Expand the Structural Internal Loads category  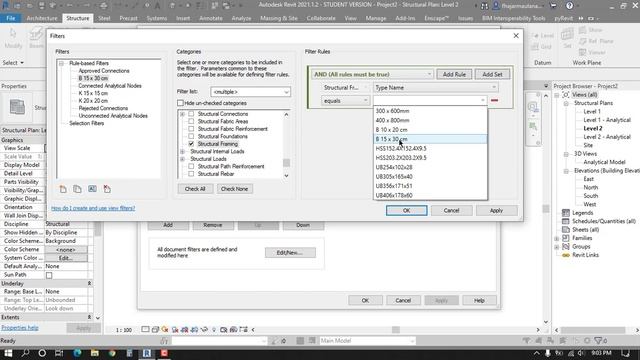(182, 151)
